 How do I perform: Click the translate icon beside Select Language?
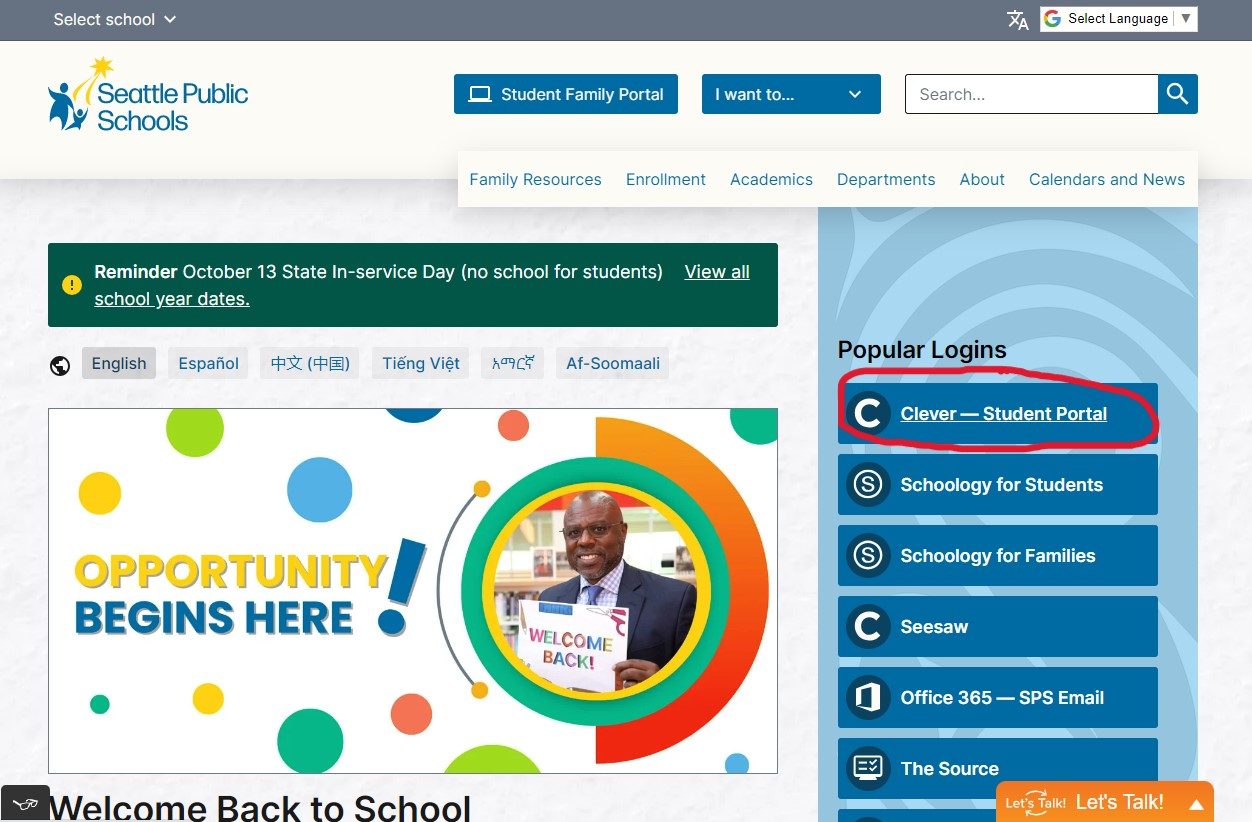tap(1018, 19)
